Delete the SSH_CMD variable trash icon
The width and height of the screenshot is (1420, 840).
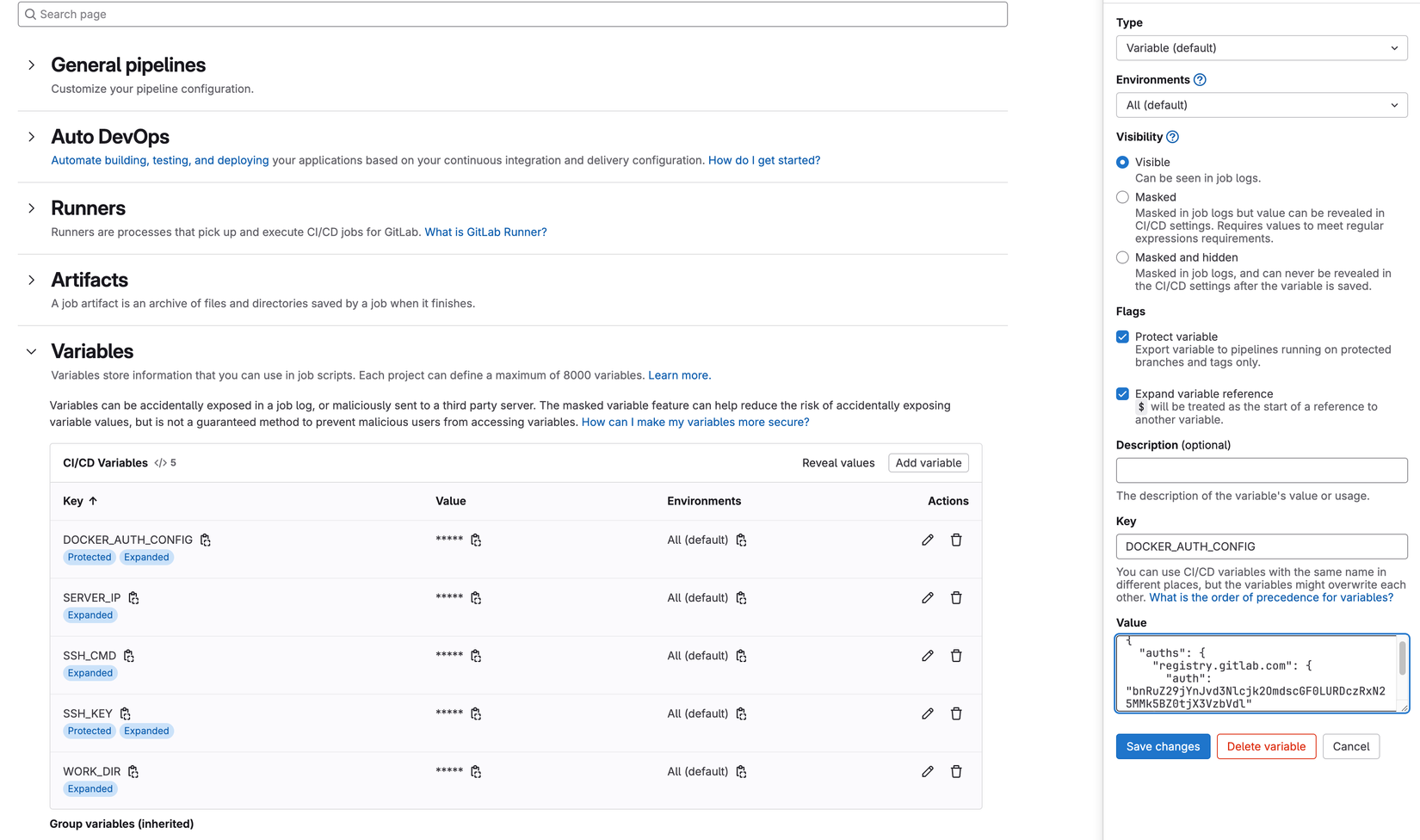click(x=956, y=656)
